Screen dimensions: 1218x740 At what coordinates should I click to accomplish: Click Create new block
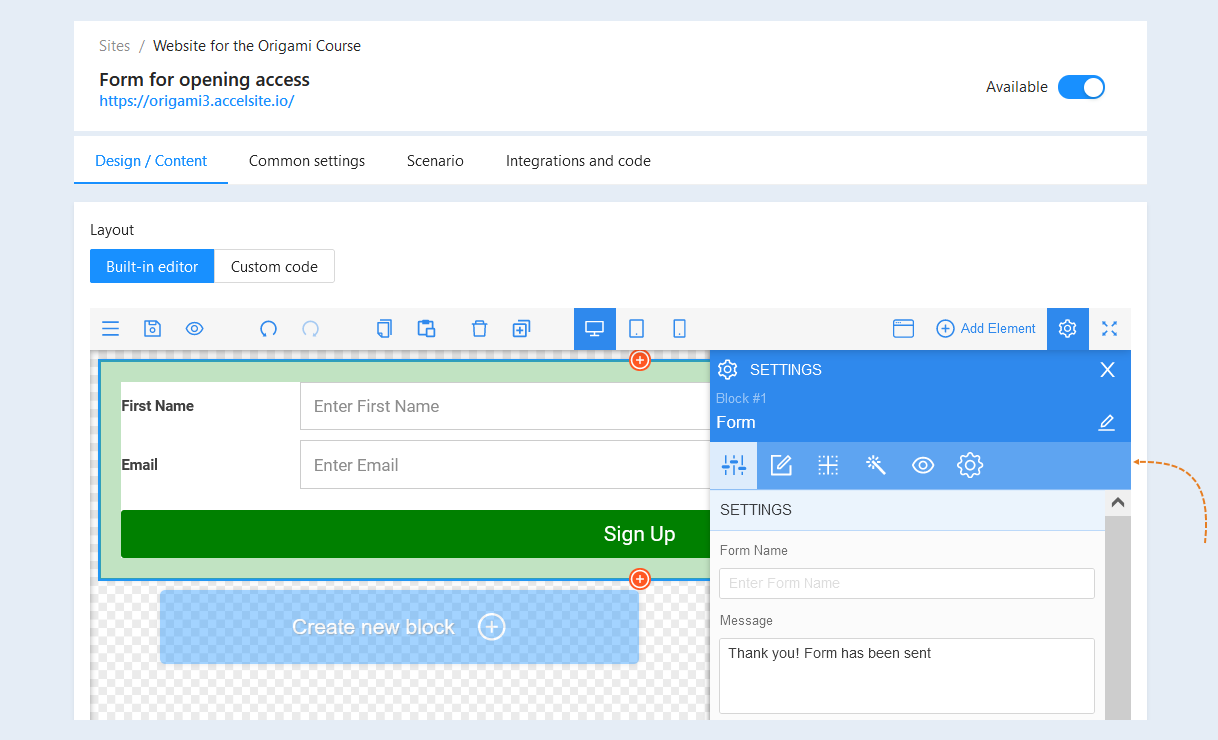pos(399,627)
